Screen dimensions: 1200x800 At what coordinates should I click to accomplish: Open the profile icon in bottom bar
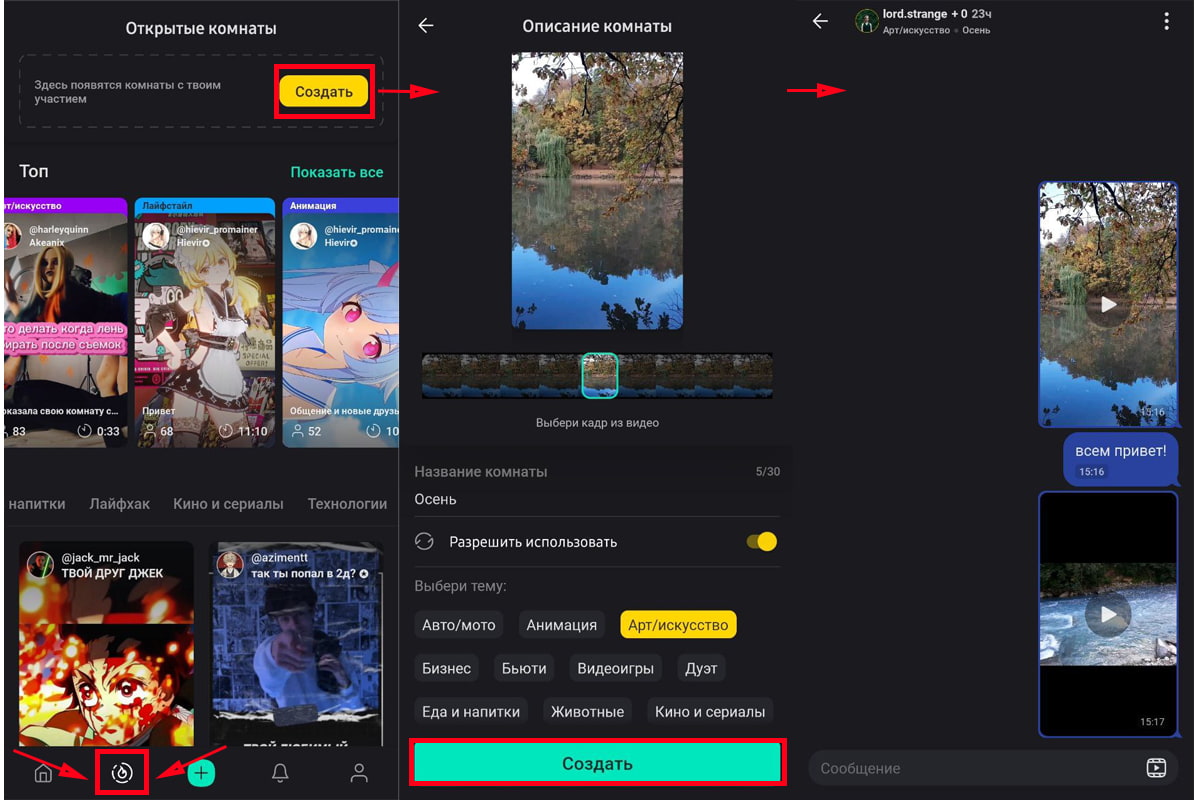tap(359, 773)
